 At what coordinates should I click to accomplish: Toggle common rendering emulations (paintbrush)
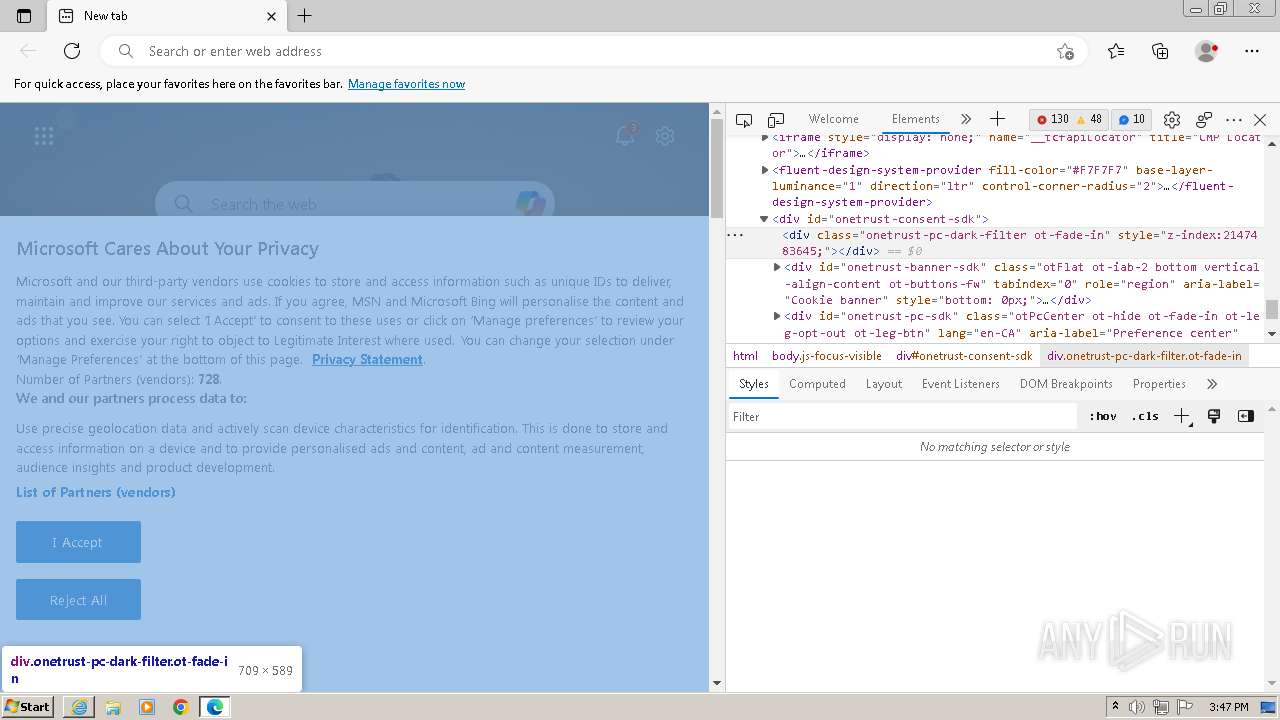(x=1214, y=417)
